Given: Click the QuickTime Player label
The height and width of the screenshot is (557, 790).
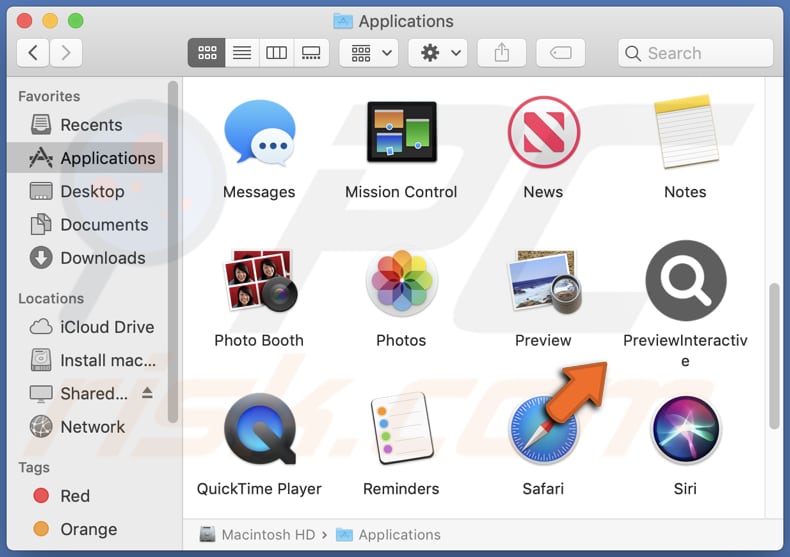Looking at the screenshot, I should (259, 489).
